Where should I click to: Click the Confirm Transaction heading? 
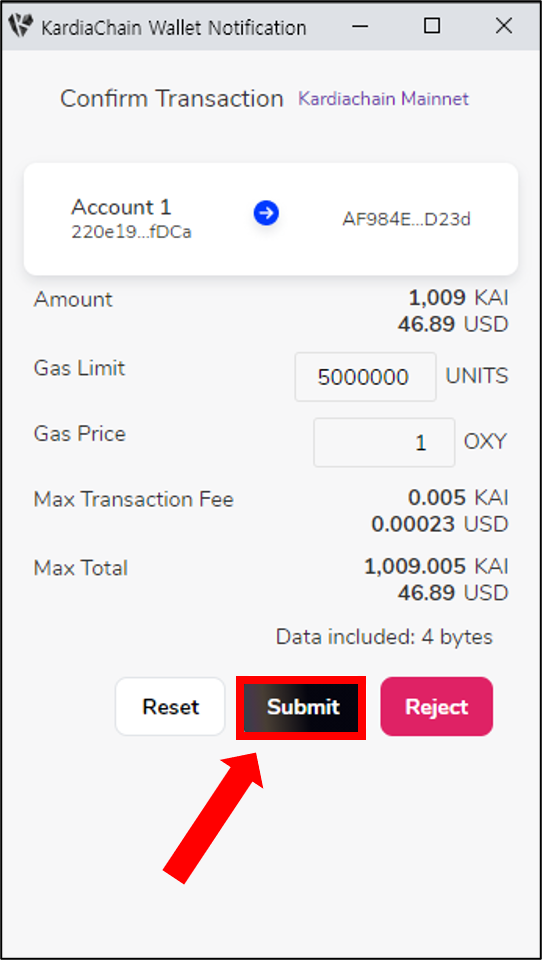[172, 99]
